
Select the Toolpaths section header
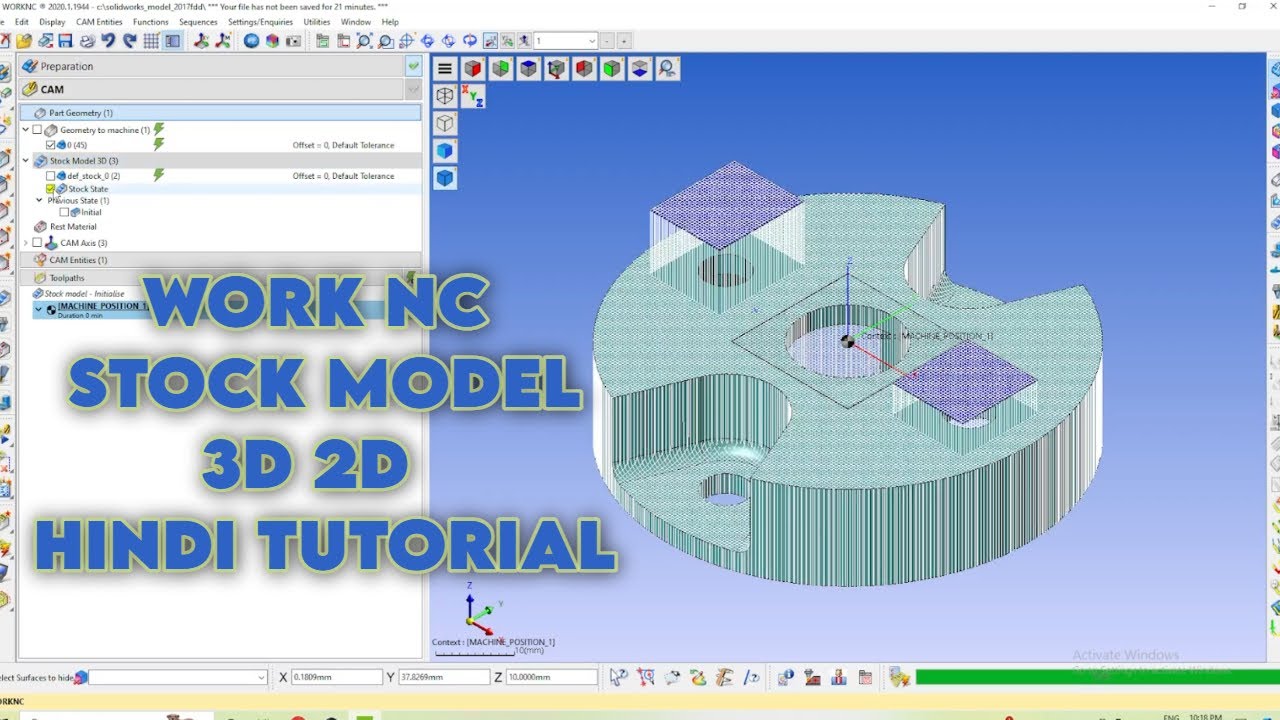point(220,277)
